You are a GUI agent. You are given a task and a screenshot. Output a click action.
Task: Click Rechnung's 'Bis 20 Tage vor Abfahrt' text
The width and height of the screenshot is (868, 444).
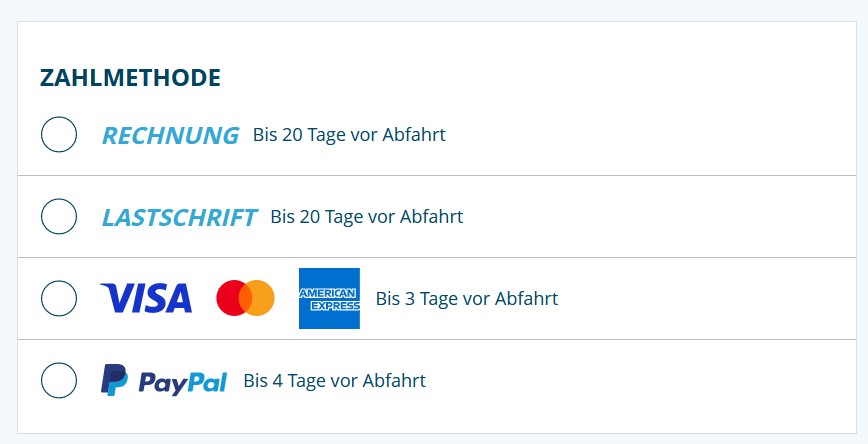[x=349, y=135]
